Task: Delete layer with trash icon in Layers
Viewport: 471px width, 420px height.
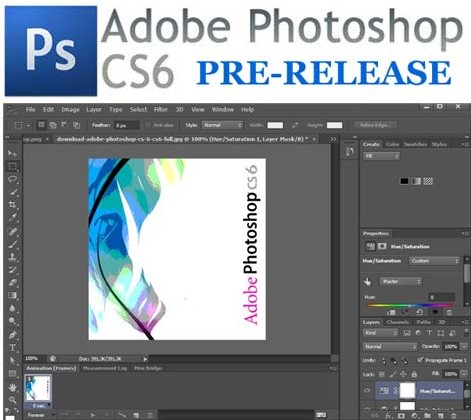Action: tap(453, 416)
